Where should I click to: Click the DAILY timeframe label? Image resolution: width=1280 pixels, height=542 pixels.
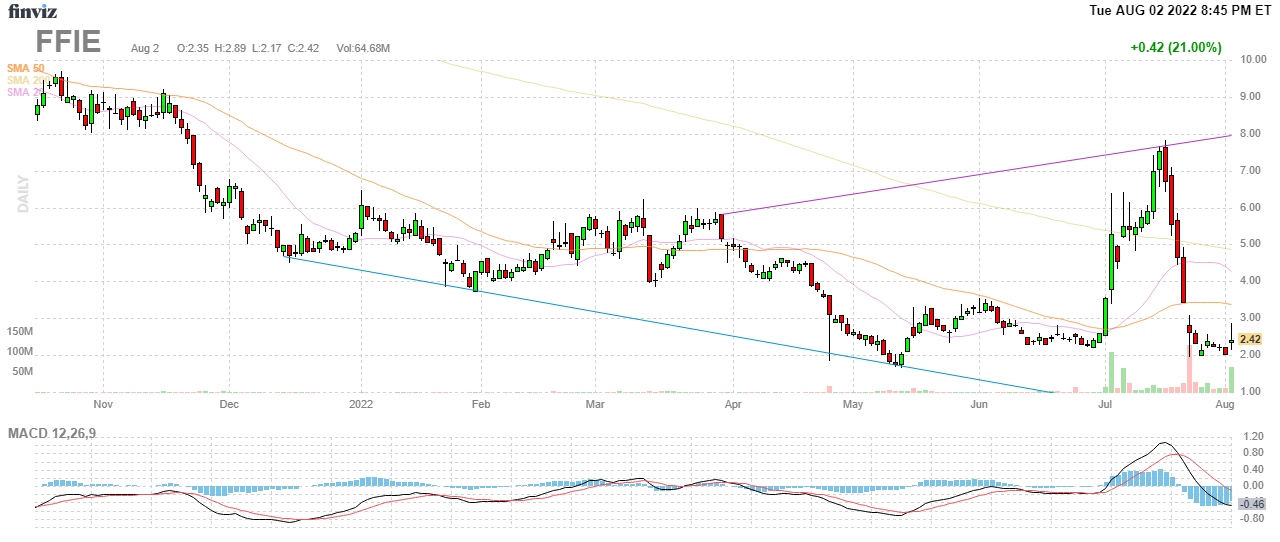pyautogui.click(x=22, y=194)
